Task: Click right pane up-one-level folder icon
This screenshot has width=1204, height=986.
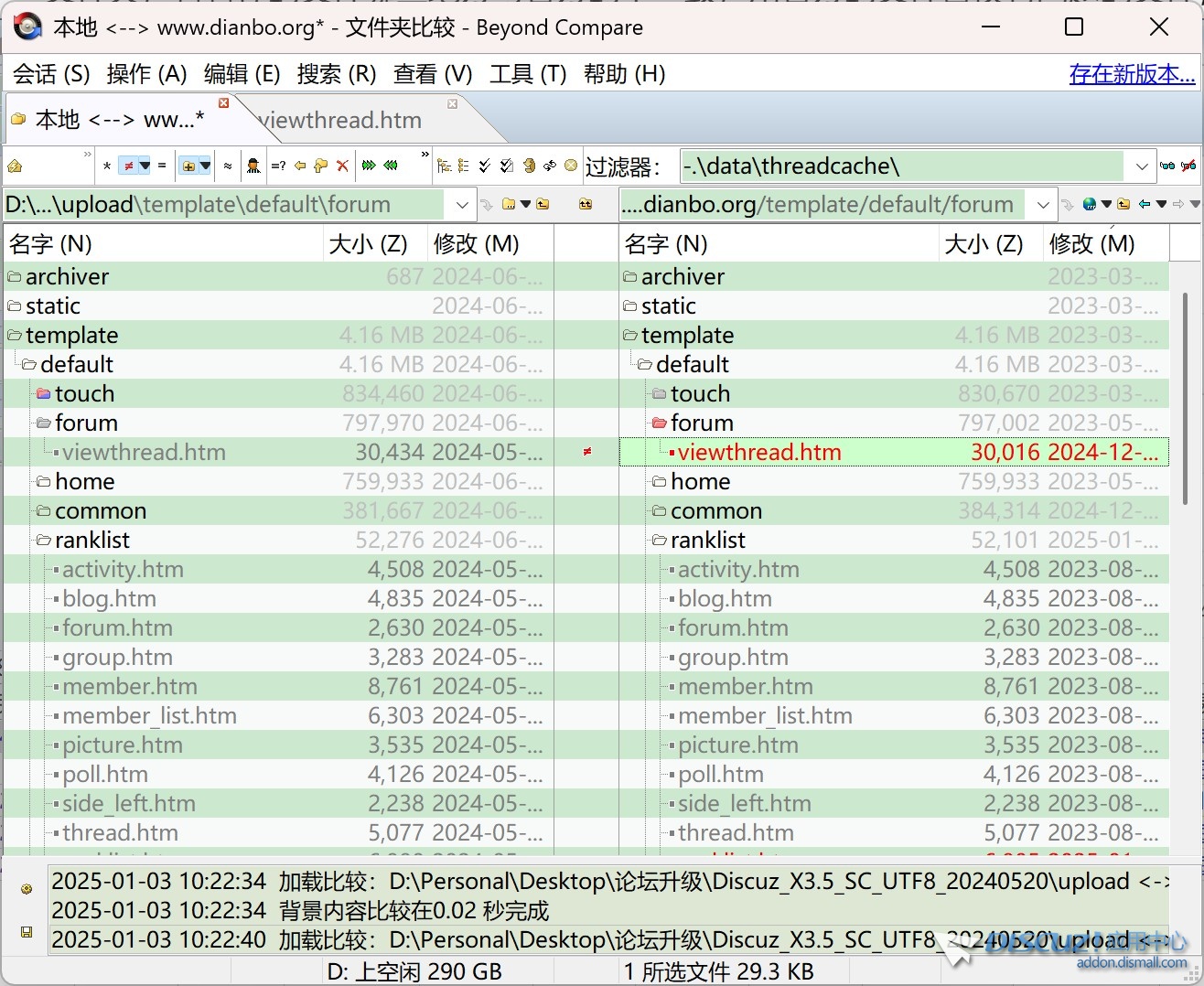Action: tap(1124, 204)
